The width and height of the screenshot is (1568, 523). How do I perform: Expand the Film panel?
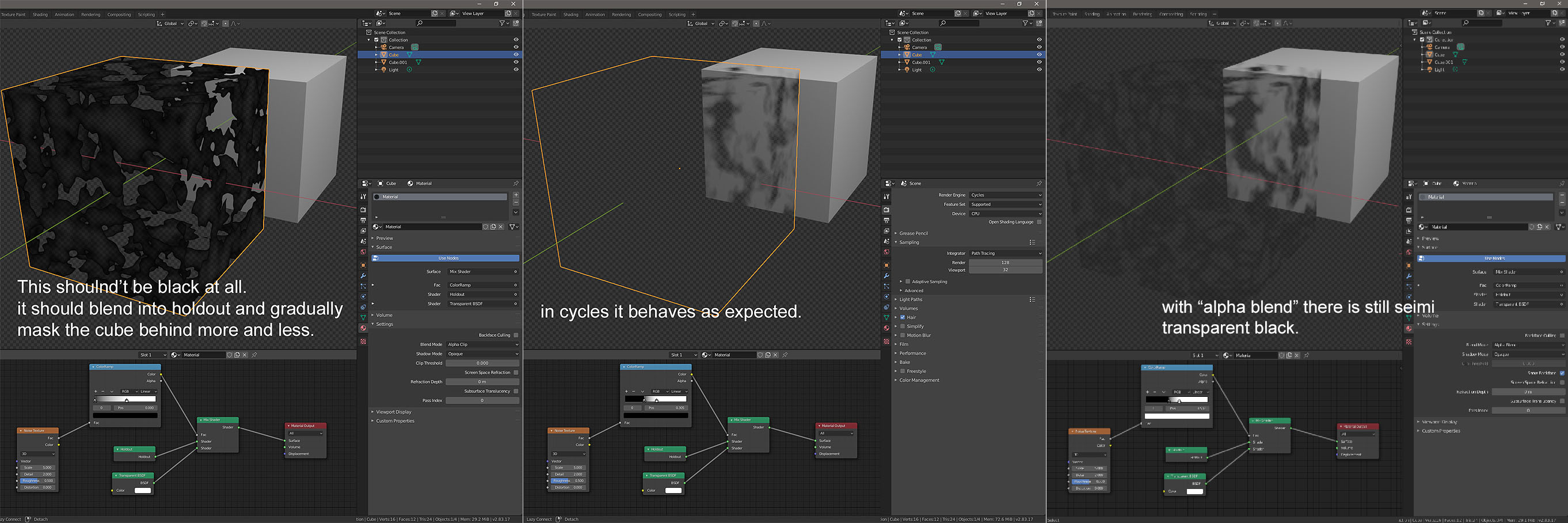tap(903, 344)
